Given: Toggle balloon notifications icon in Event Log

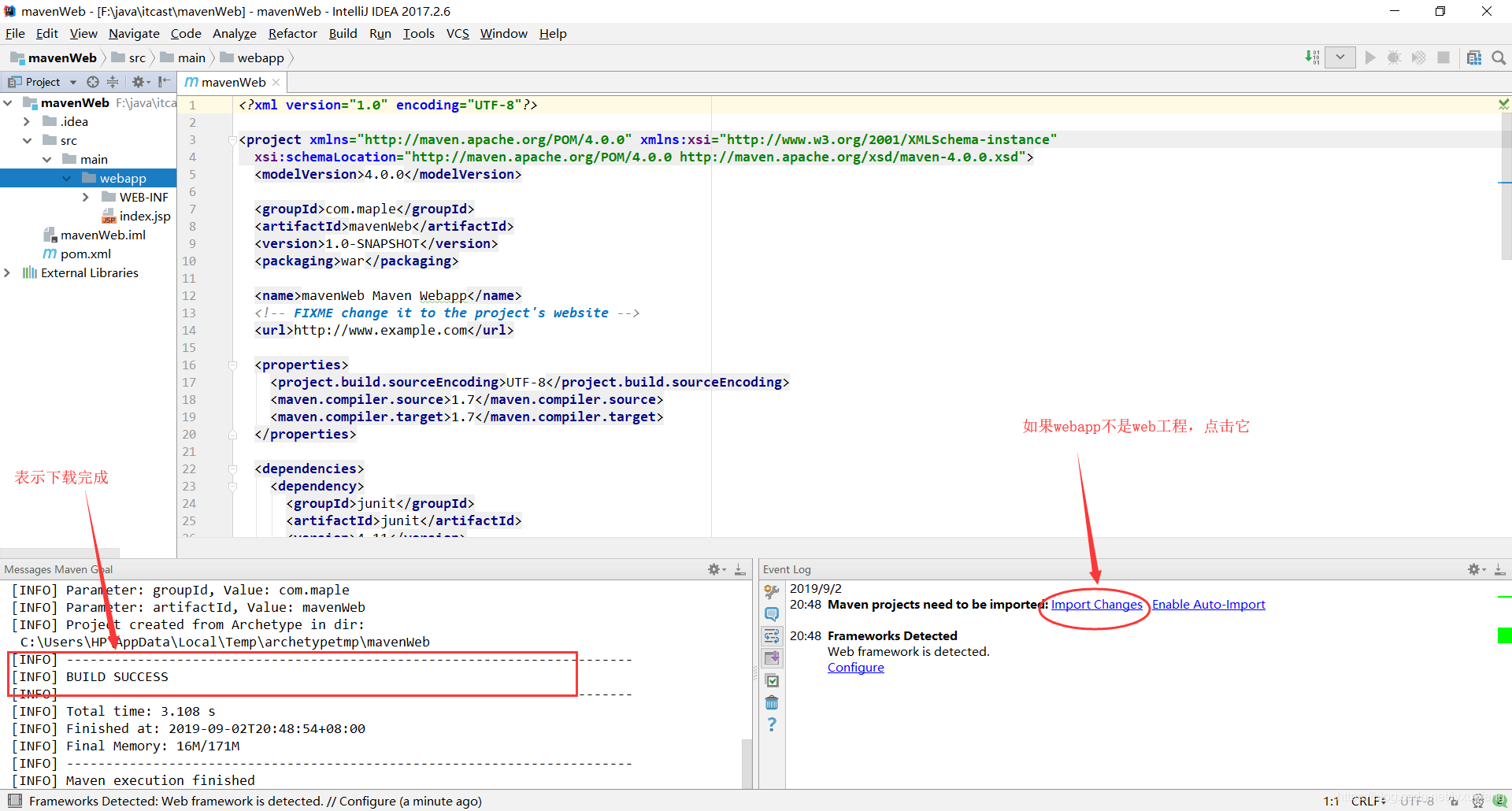Looking at the screenshot, I should pos(772,613).
